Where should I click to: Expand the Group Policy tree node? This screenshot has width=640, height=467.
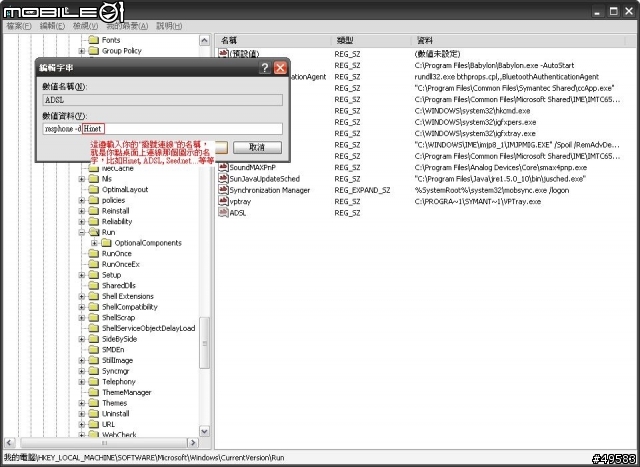[82, 51]
